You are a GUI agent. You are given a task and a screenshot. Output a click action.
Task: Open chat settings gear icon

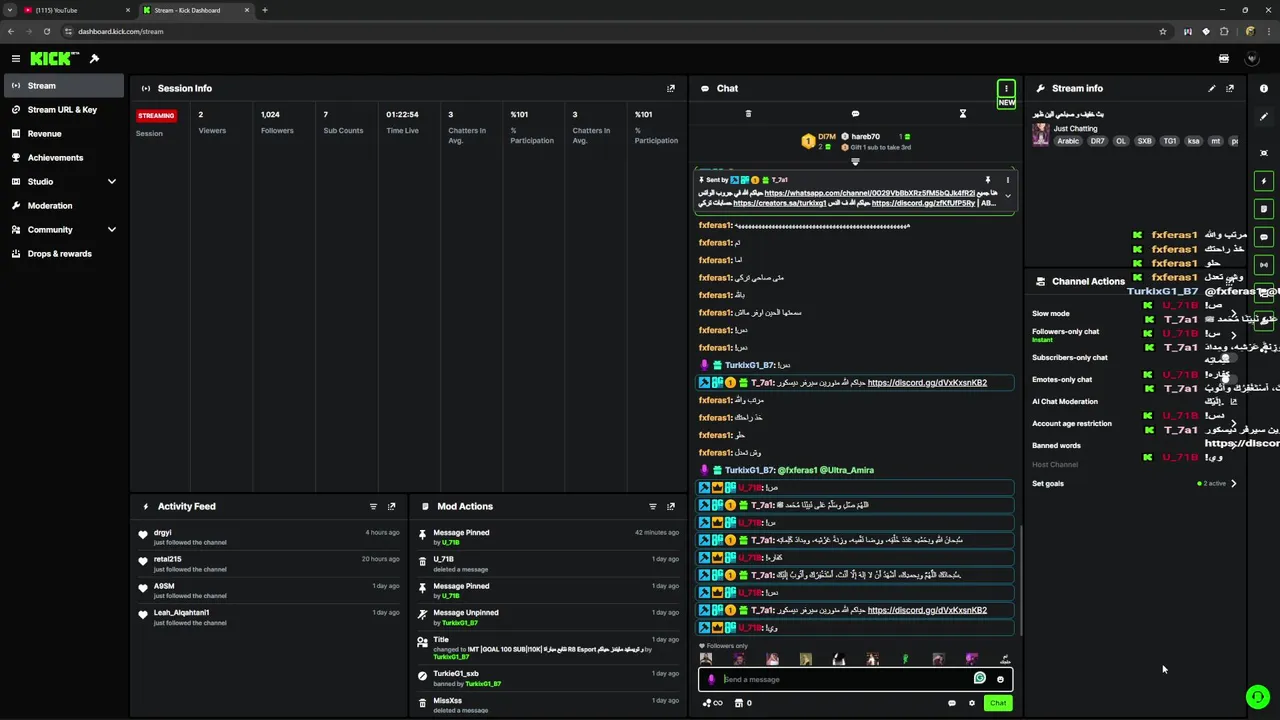tap(971, 703)
